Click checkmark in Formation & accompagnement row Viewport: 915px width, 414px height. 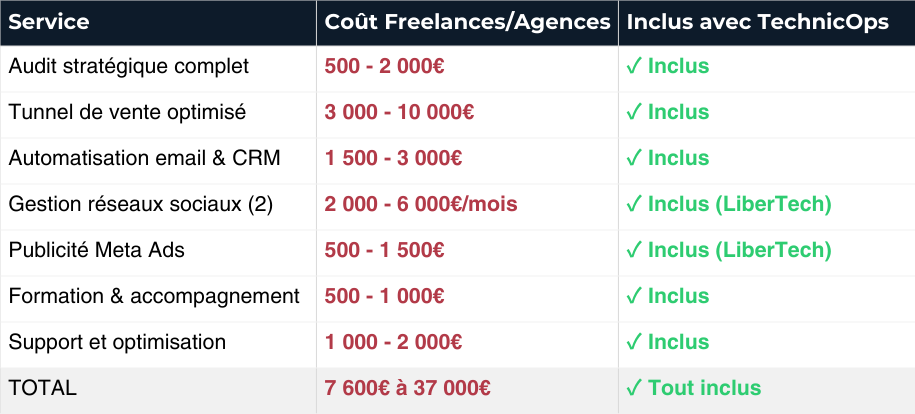(x=633, y=296)
